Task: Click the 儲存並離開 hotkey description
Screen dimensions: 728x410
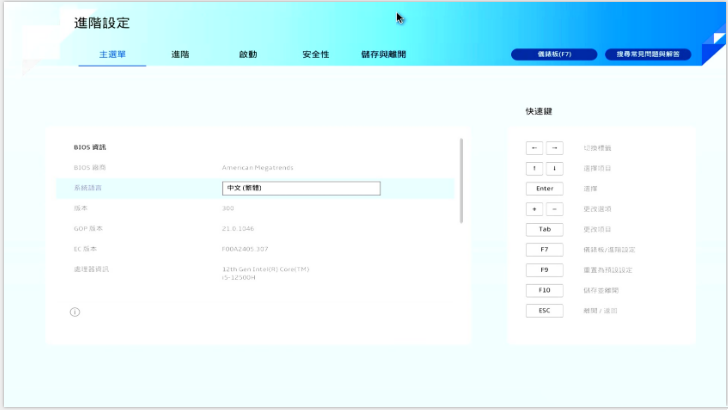Action: pos(601,291)
